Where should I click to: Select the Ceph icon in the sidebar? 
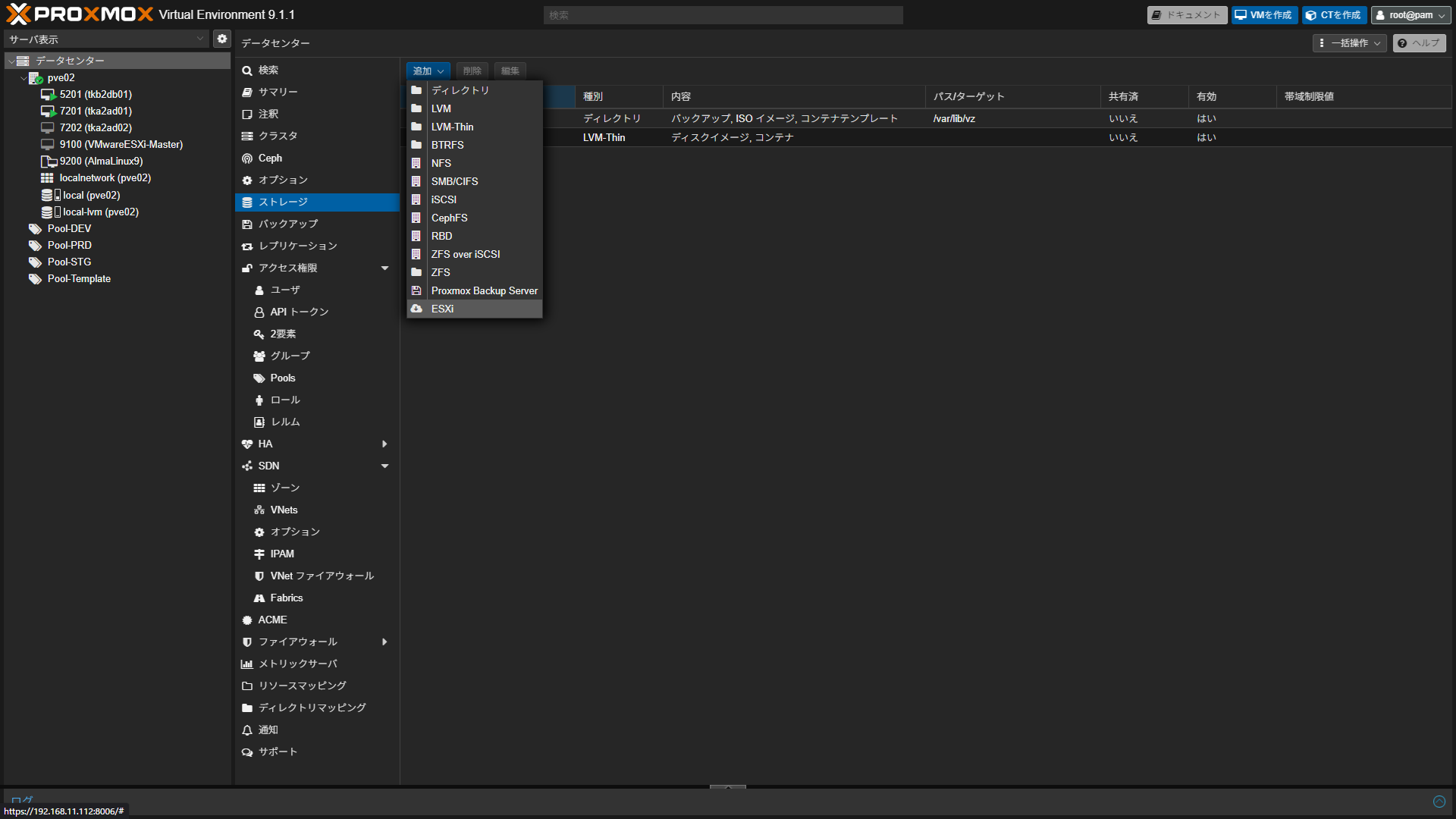coord(247,158)
